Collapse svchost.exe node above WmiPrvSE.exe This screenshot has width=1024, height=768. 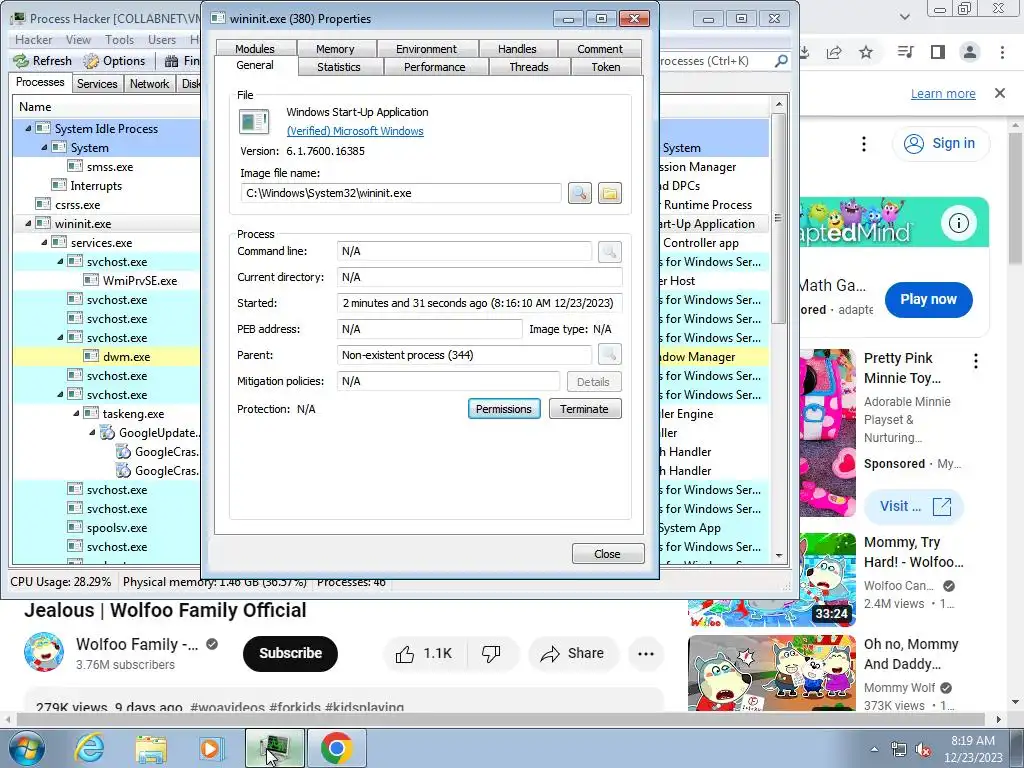(60, 262)
